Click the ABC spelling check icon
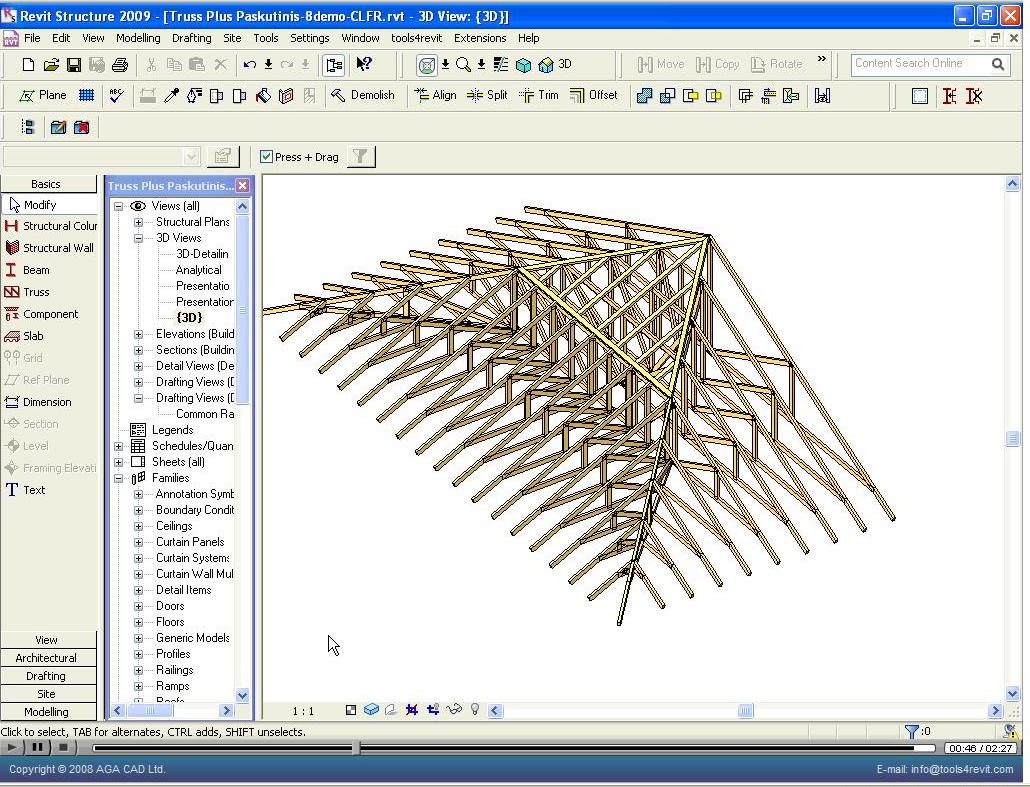1030x787 pixels. [x=116, y=95]
